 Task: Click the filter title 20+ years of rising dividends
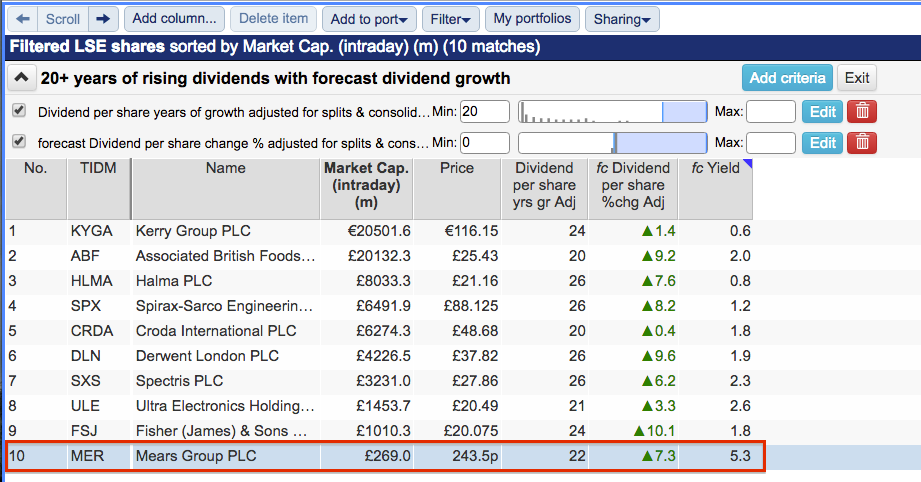tap(275, 78)
